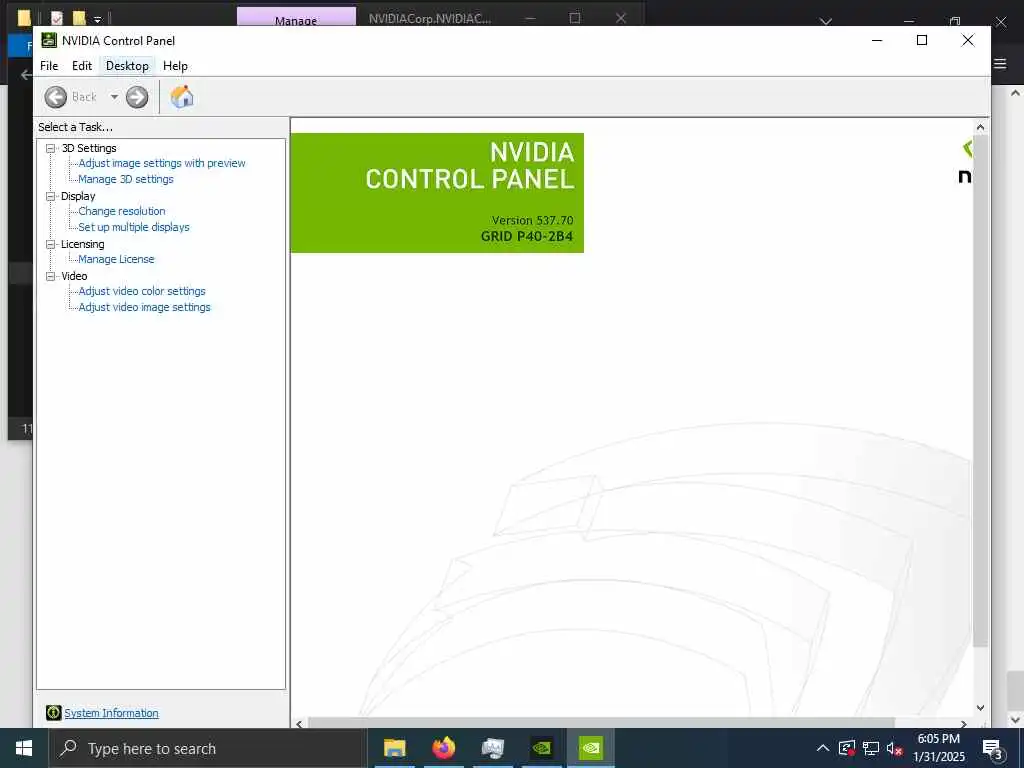Open the Help menu

[x=175, y=66]
